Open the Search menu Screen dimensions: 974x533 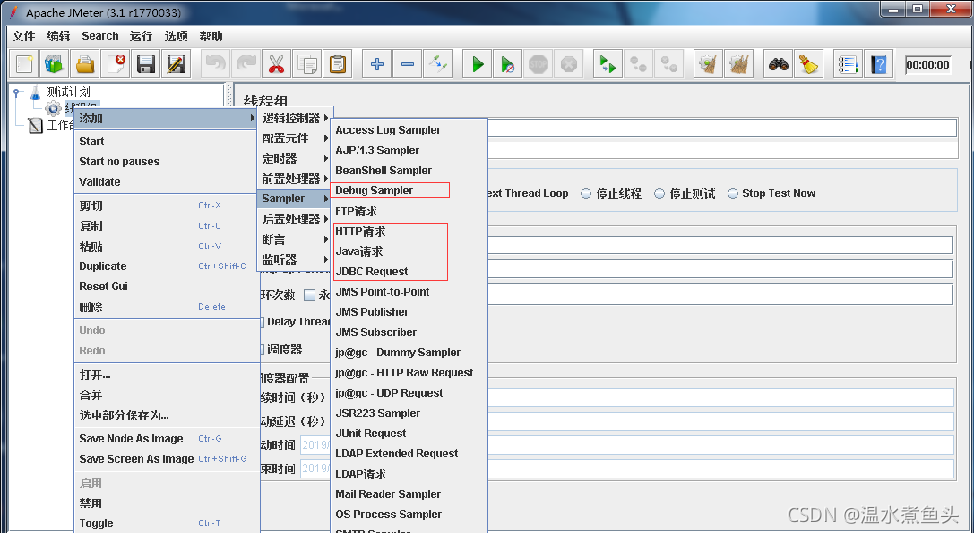[x=99, y=36]
